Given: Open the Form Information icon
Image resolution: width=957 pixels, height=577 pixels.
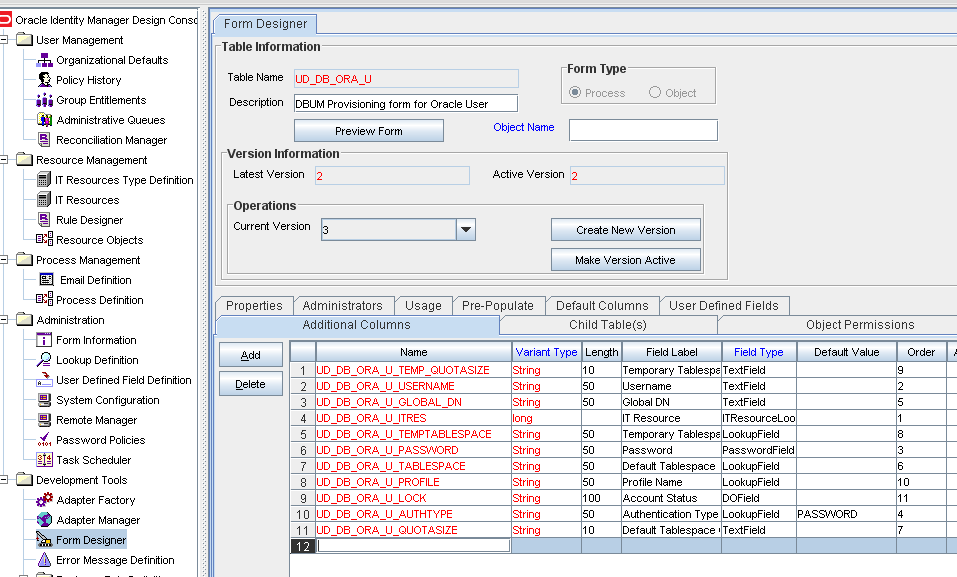Looking at the screenshot, I should (45, 339).
